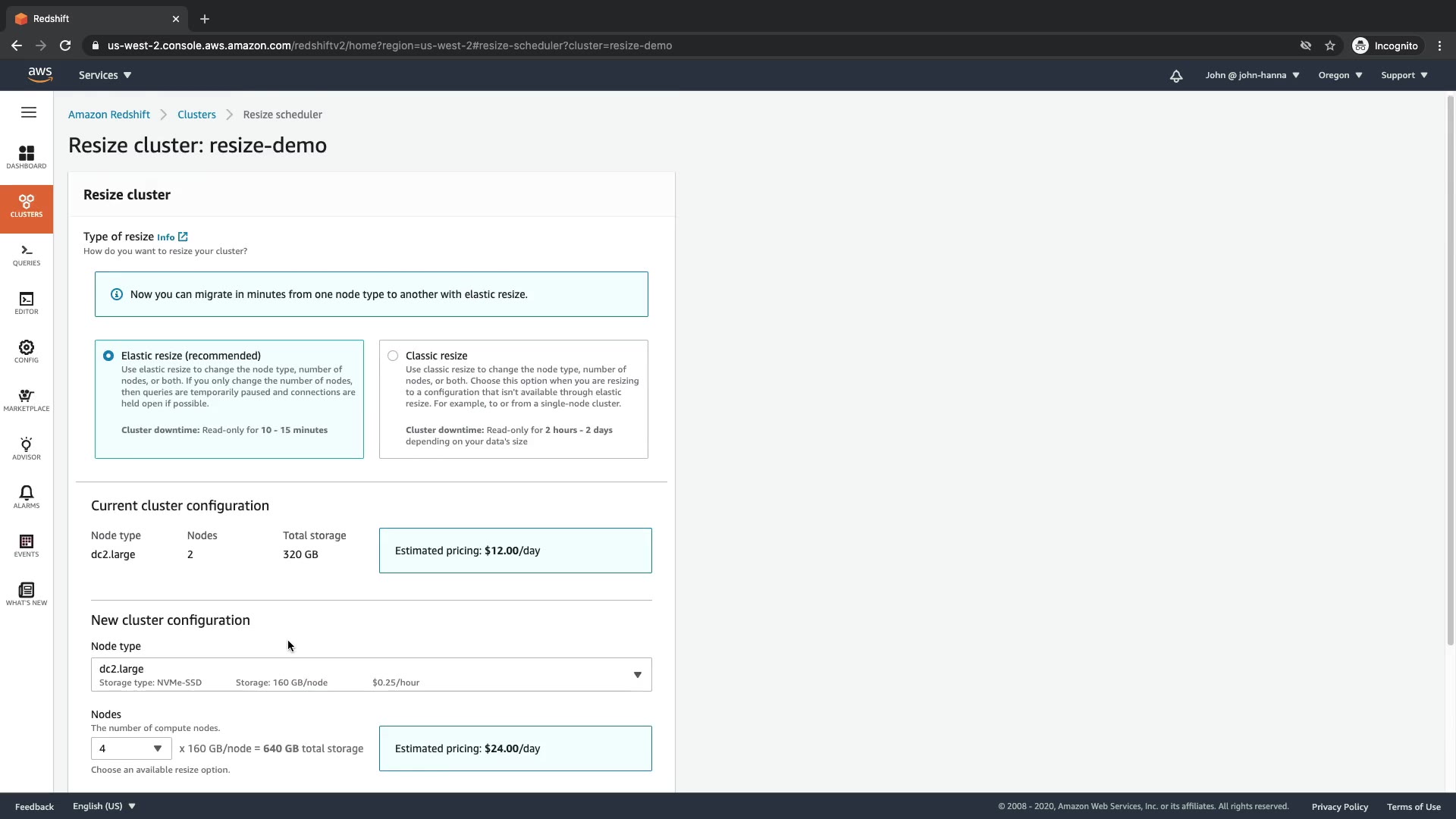Go to Clusters breadcrumb link

196,115
